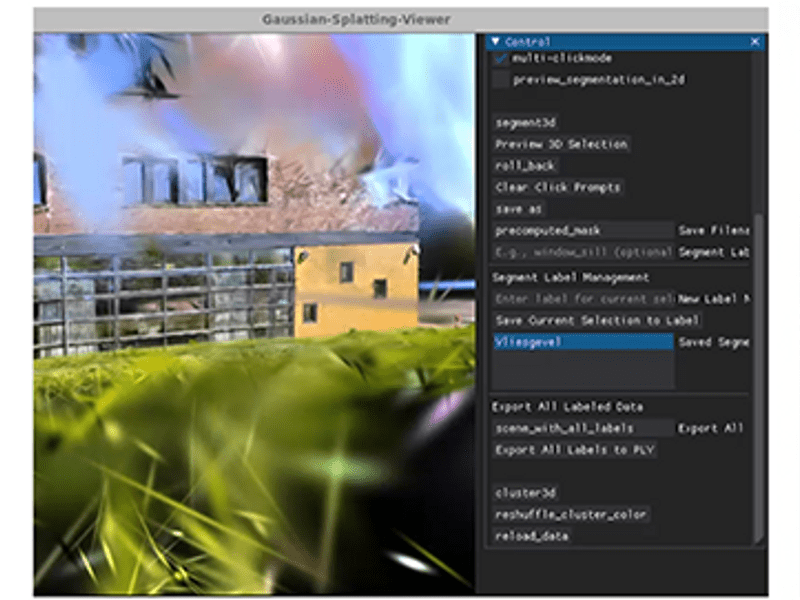Focus the precomputed_mask filename field

tap(583, 231)
